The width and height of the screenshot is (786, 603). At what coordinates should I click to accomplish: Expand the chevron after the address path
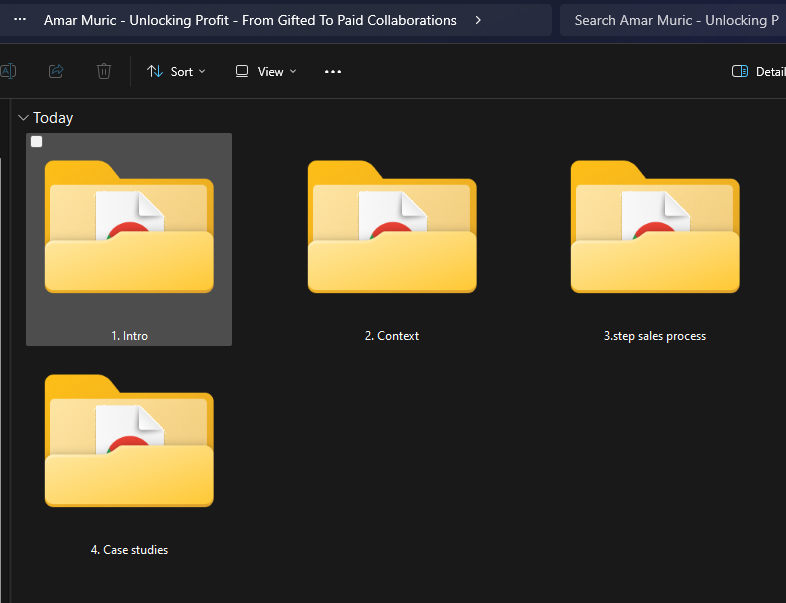tap(478, 20)
